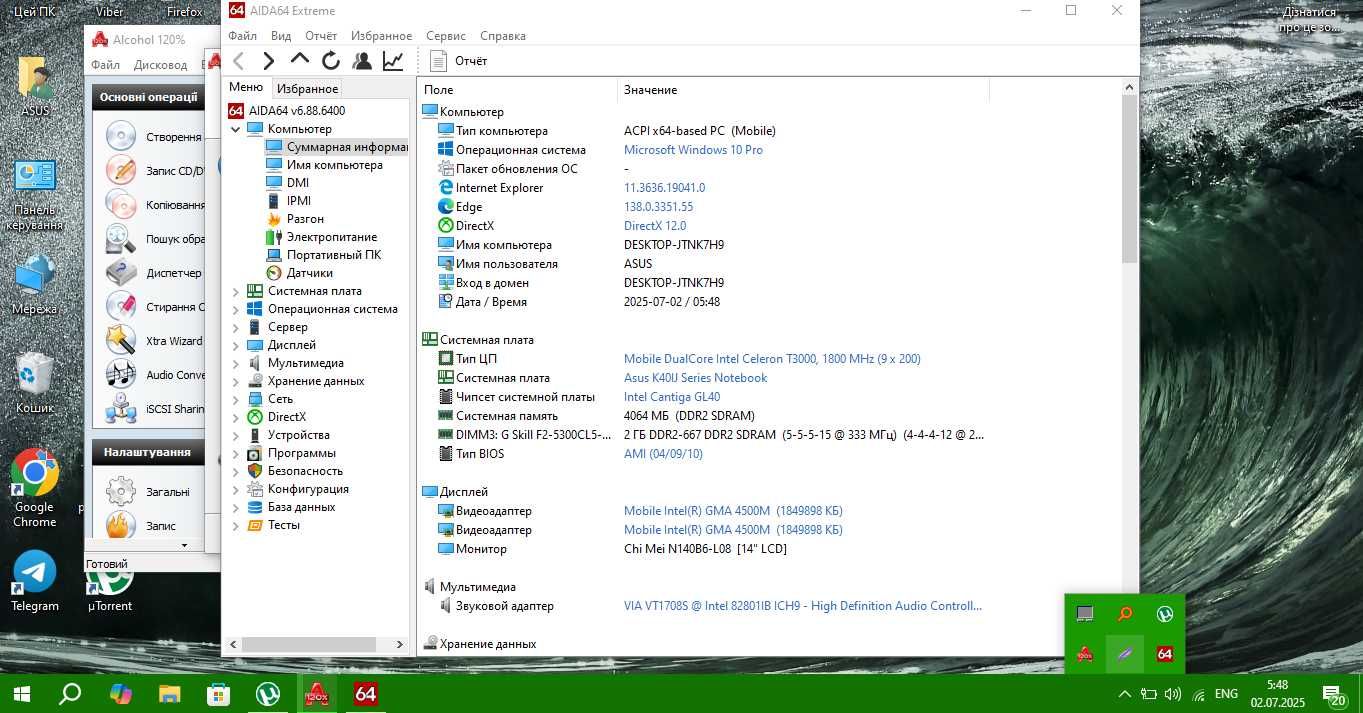This screenshot has width=1363, height=713.
Task: Expand the Операционная система tree node
Action: [236, 309]
